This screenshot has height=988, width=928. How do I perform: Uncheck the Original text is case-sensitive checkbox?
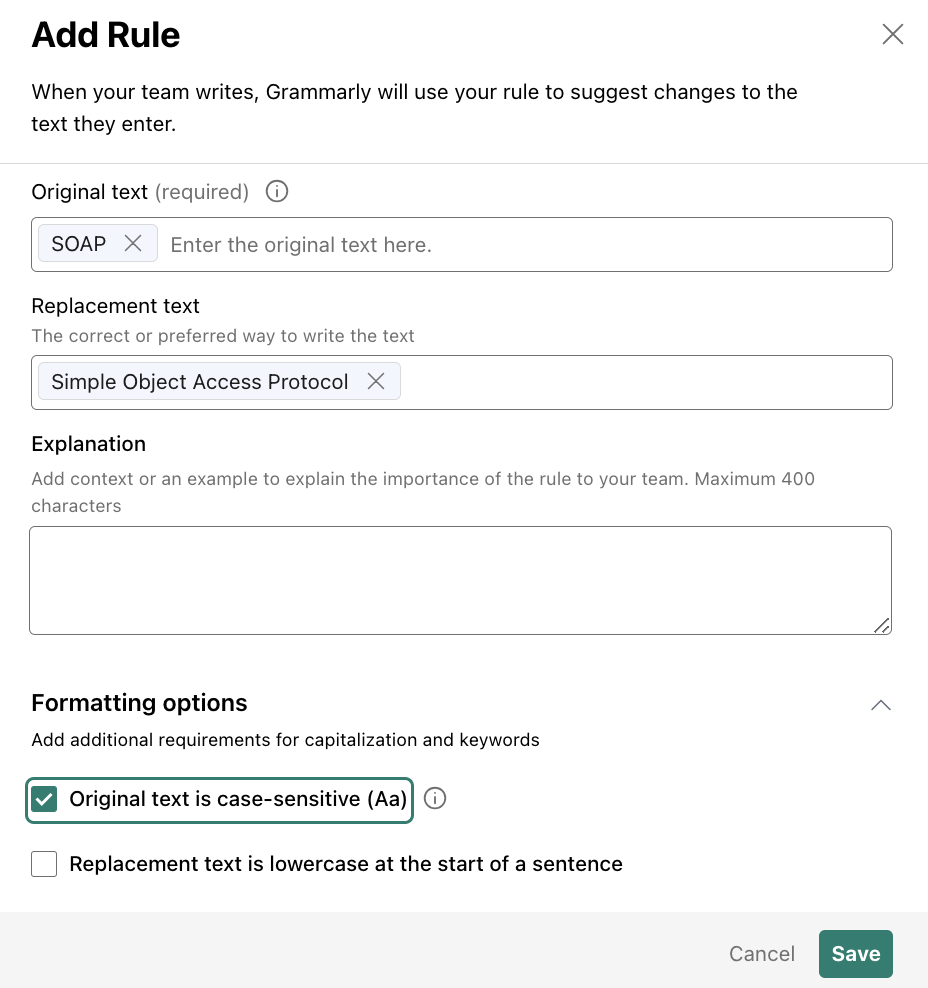coord(44,799)
